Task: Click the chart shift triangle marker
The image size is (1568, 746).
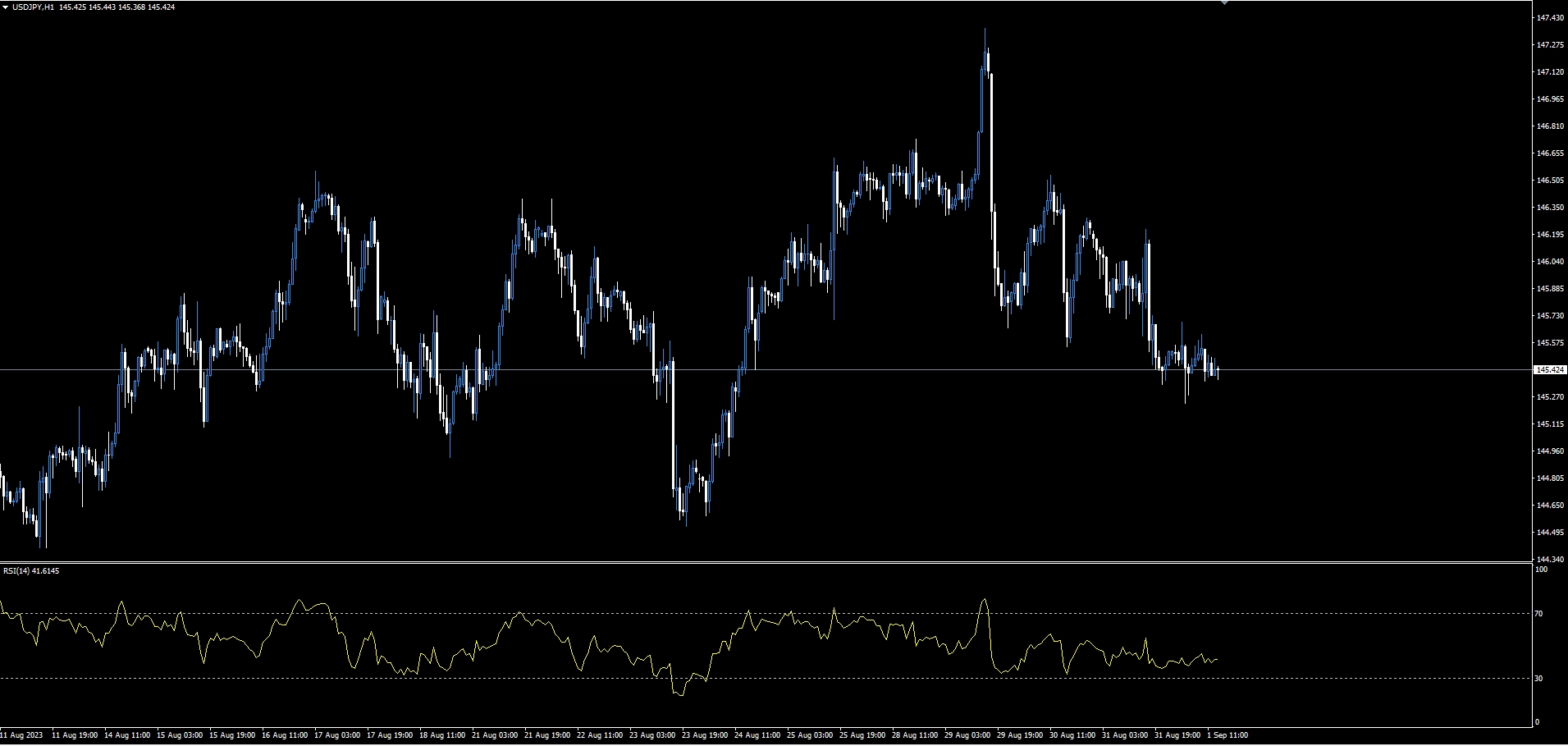Action: coord(1224,2)
